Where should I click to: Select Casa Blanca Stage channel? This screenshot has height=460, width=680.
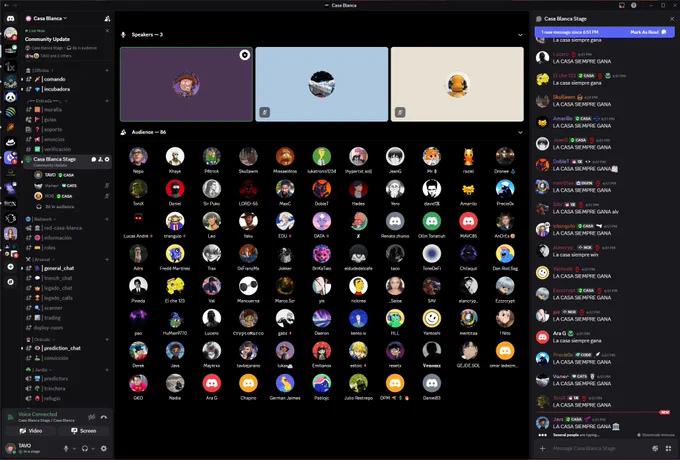point(68,161)
